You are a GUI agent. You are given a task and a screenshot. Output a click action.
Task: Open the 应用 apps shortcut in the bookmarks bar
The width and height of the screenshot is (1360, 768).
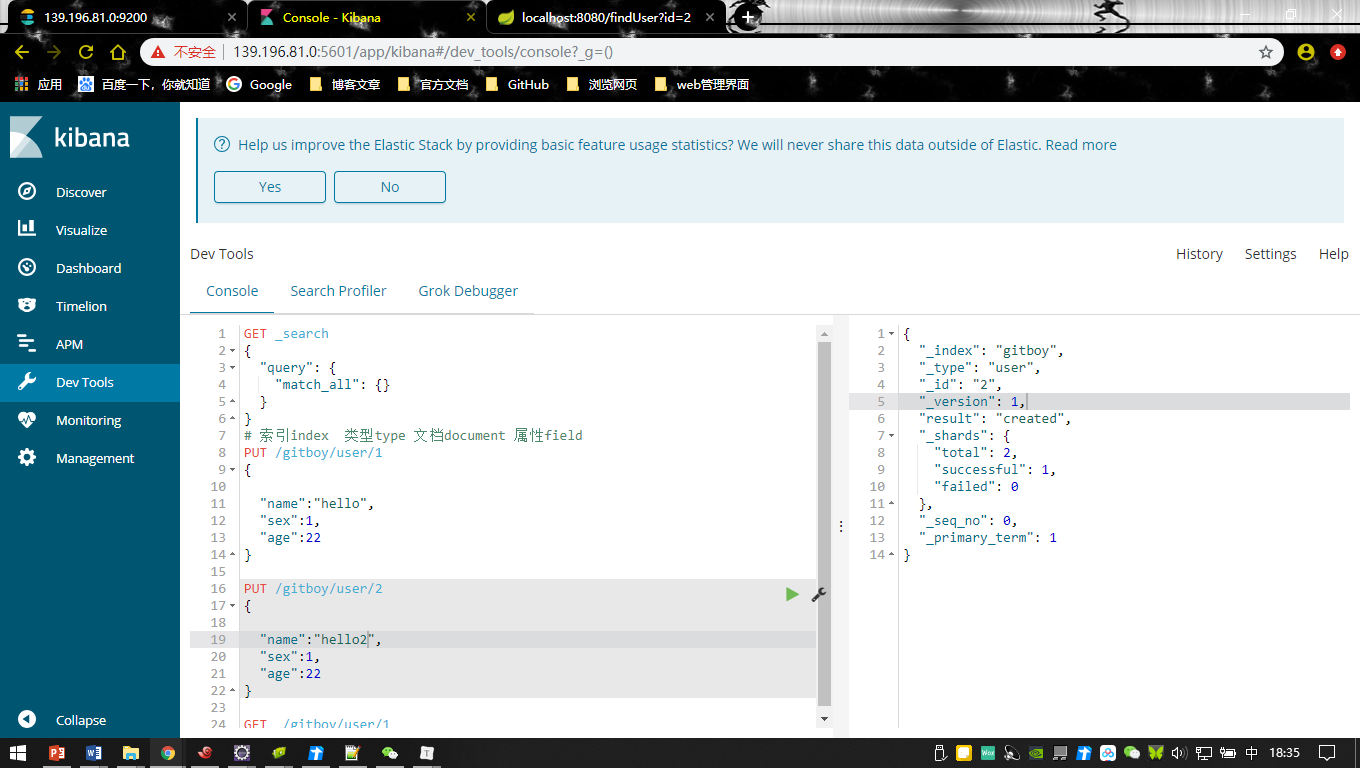[x=38, y=84]
